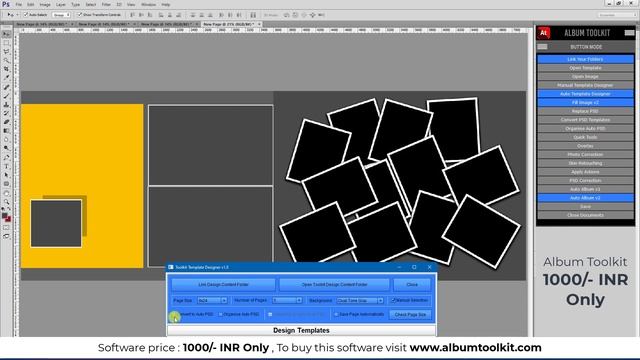Click the Photoshop Ps logo icon
Viewport: 640px width, 360px height.
(x=5, y=4)
